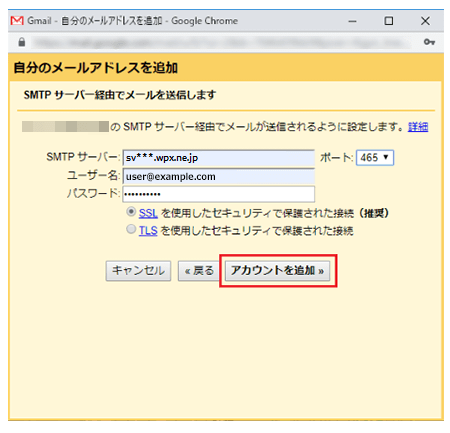Close the Gmail popup window
The width and height of the screenshot is (450, 433).
425,21
